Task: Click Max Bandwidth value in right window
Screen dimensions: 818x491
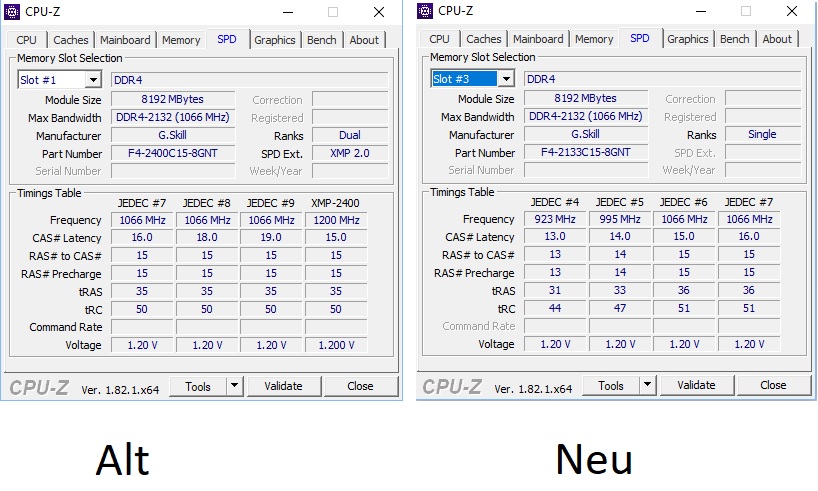Action: coord(586,116)
